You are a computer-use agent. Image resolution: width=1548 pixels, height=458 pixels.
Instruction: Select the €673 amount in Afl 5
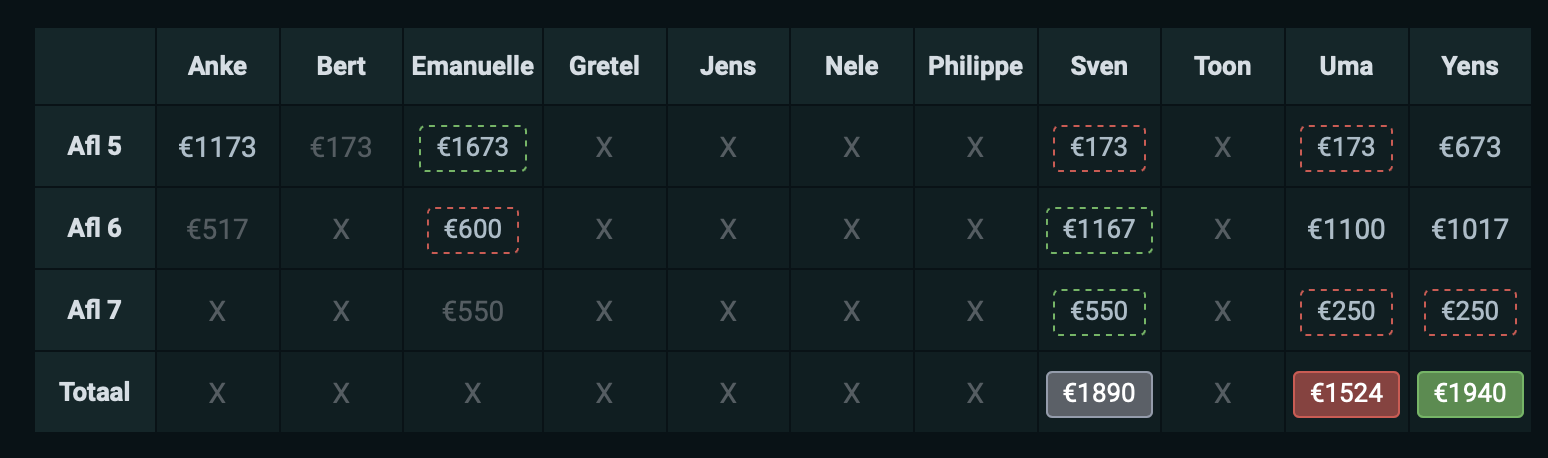[1470, 148]
